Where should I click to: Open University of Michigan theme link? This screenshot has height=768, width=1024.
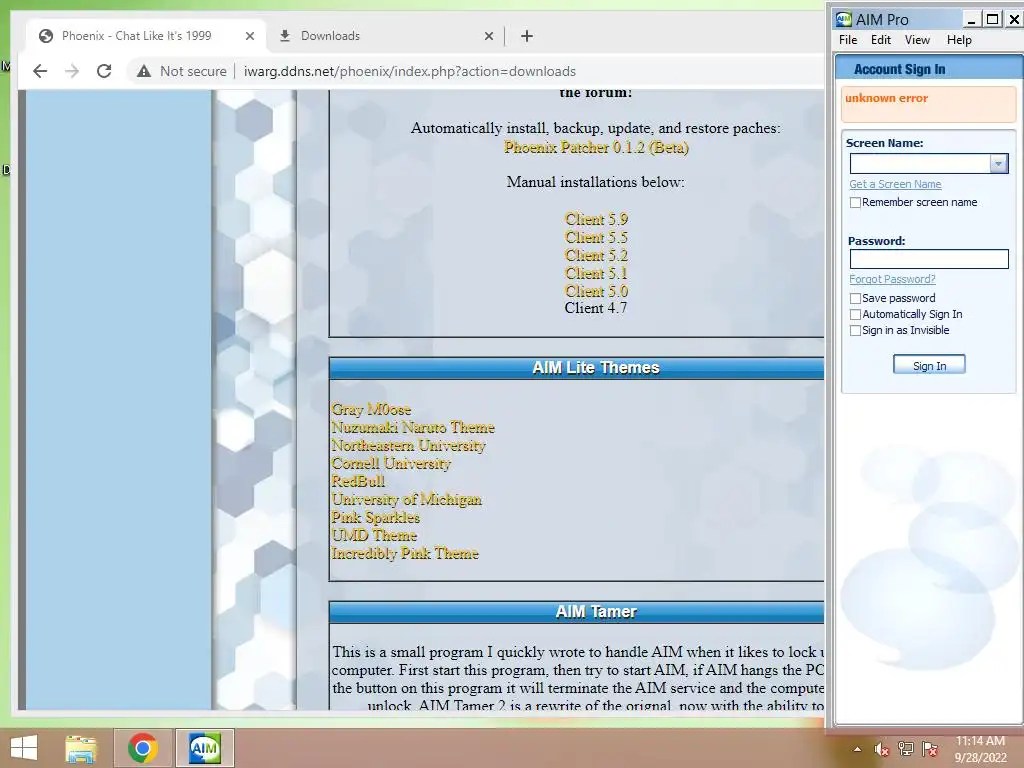406,500
